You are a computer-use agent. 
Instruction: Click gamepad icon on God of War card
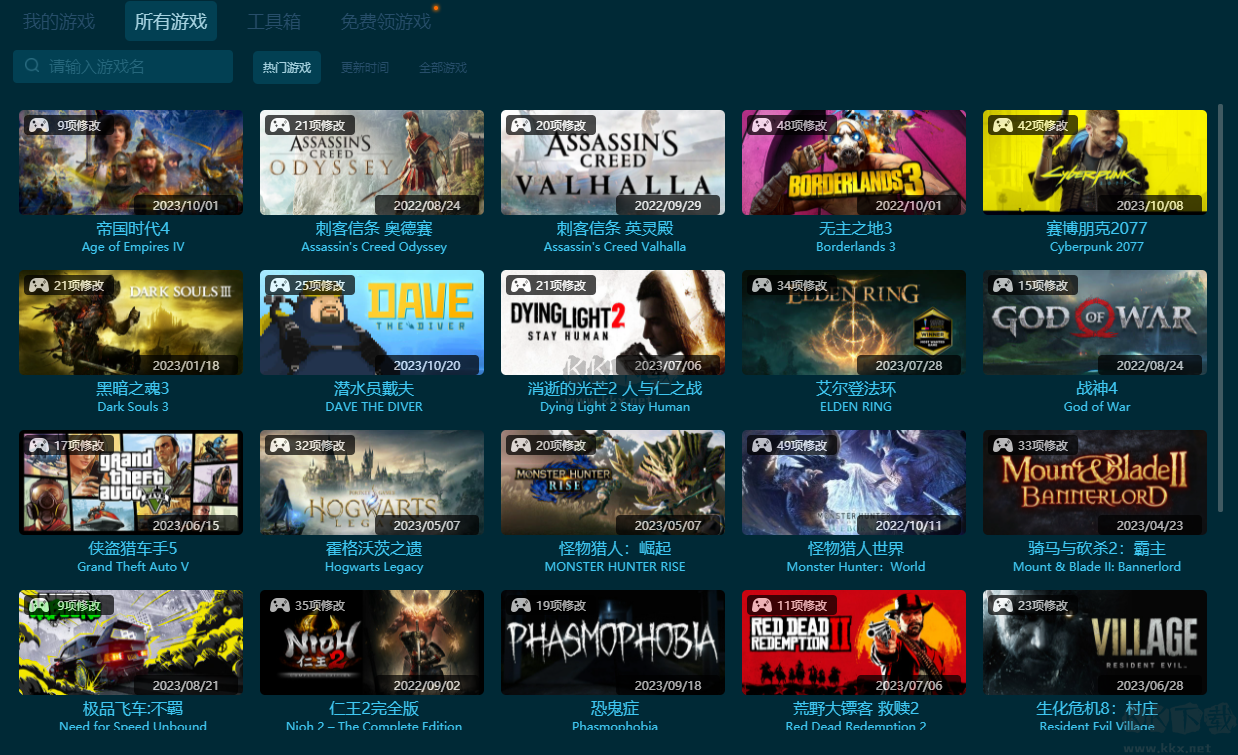(1002, 285)
